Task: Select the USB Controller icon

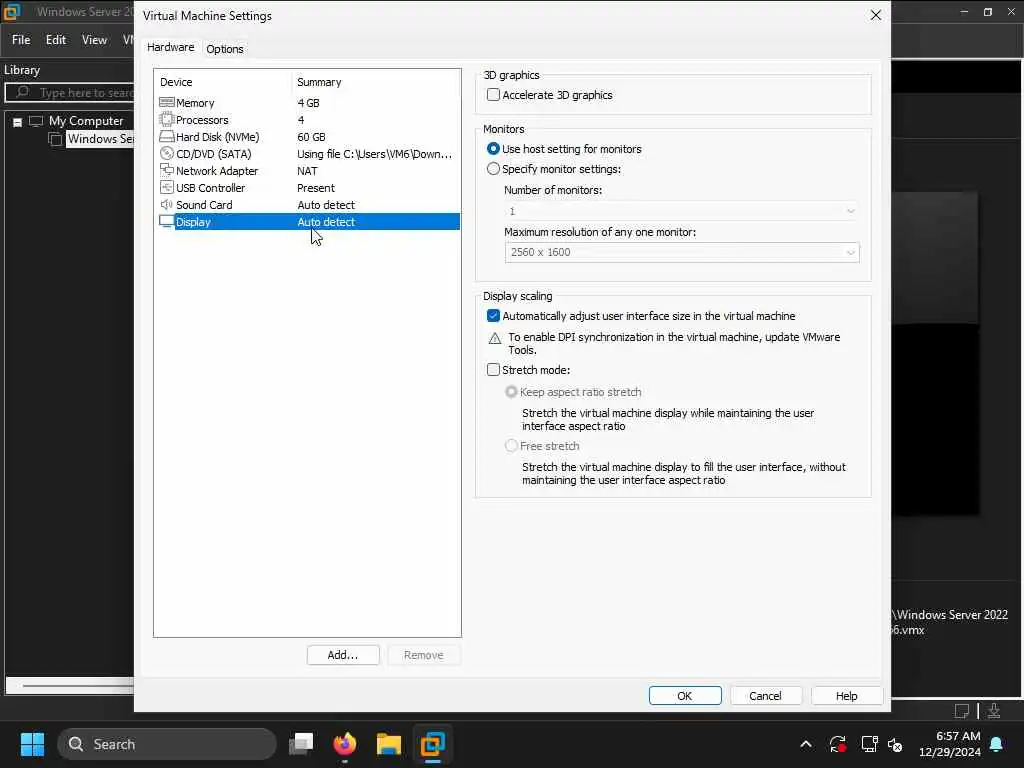Action: pos(167,187)
